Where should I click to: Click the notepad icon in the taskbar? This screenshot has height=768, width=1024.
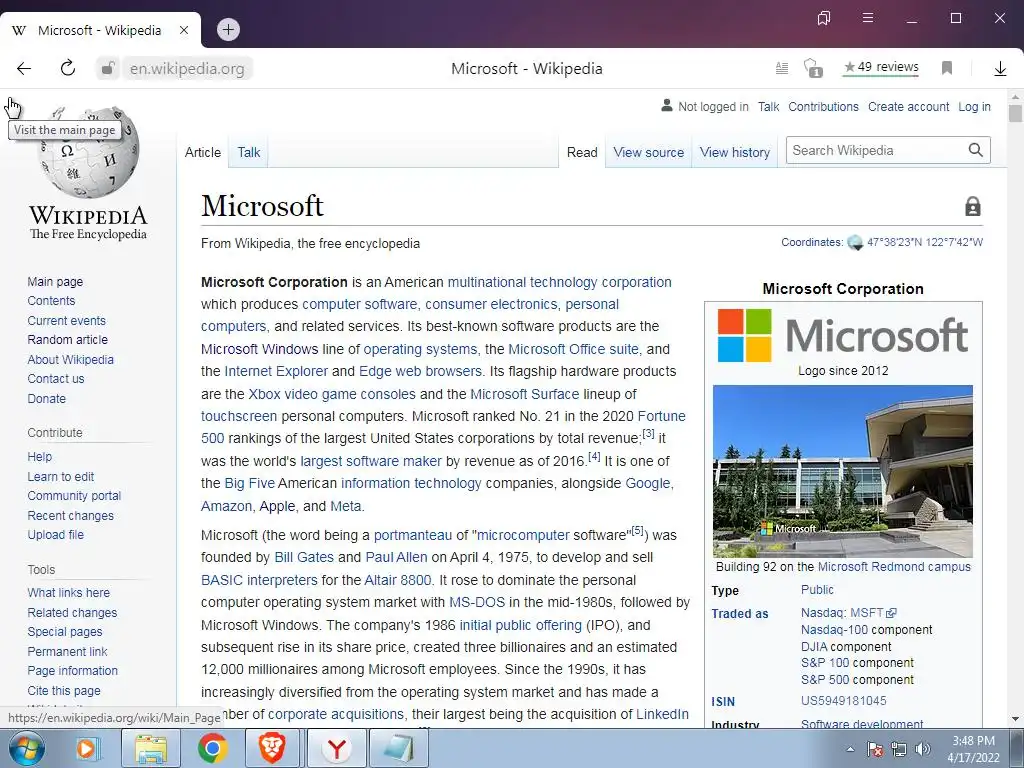pyautogui.click(x=399, y=748)
